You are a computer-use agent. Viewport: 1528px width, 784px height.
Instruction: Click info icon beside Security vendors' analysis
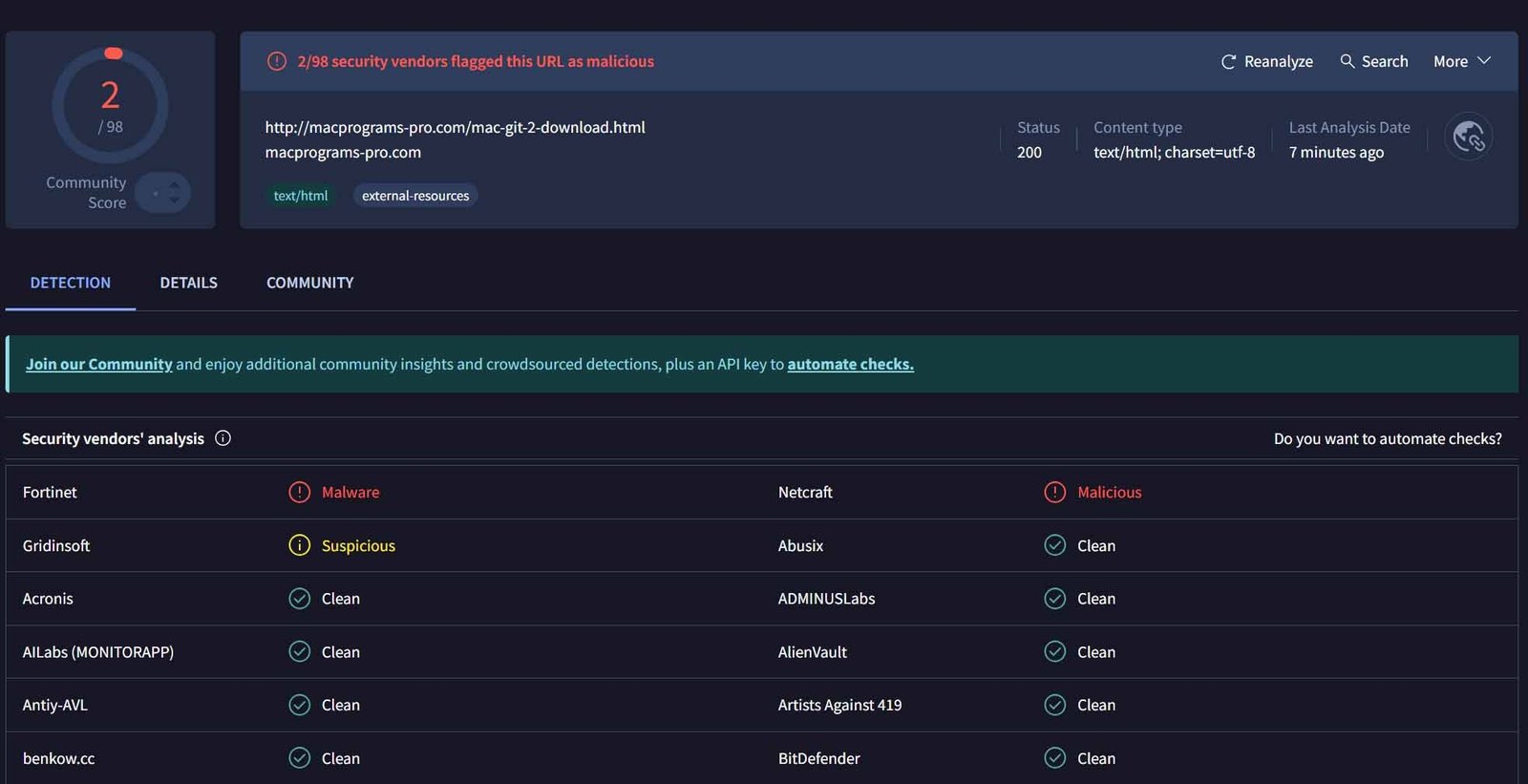(x=223, y=438)
